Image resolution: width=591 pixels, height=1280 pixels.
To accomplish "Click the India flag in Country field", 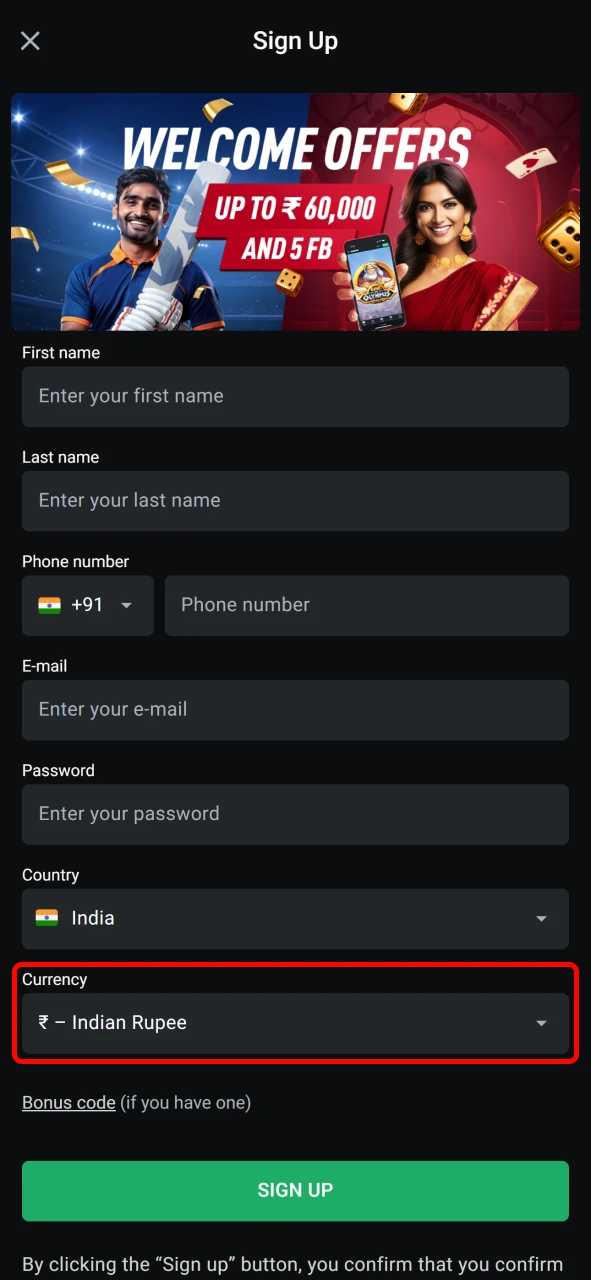I will [47, 918].
